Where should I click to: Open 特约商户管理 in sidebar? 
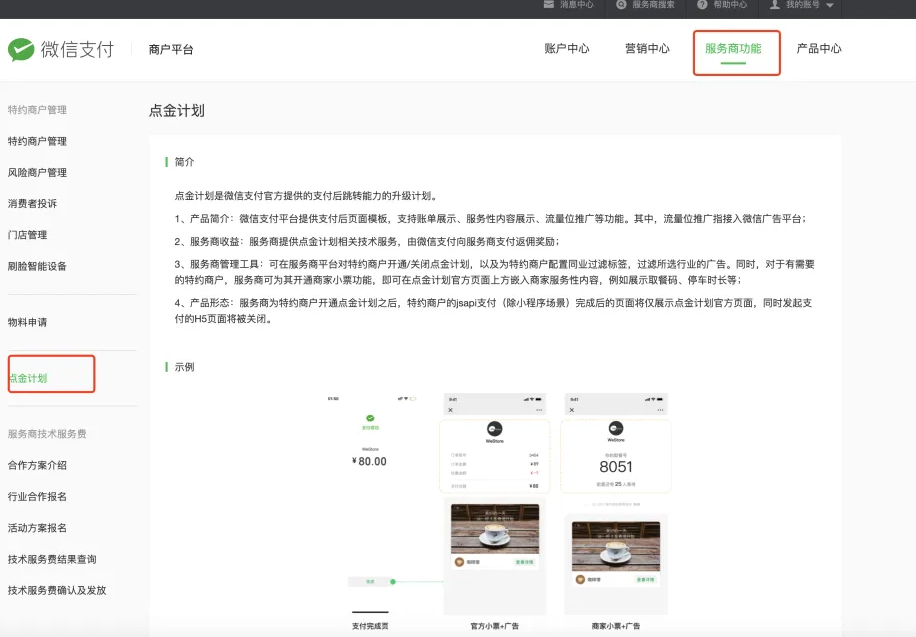pyautogui.click(x=37, y=141)
